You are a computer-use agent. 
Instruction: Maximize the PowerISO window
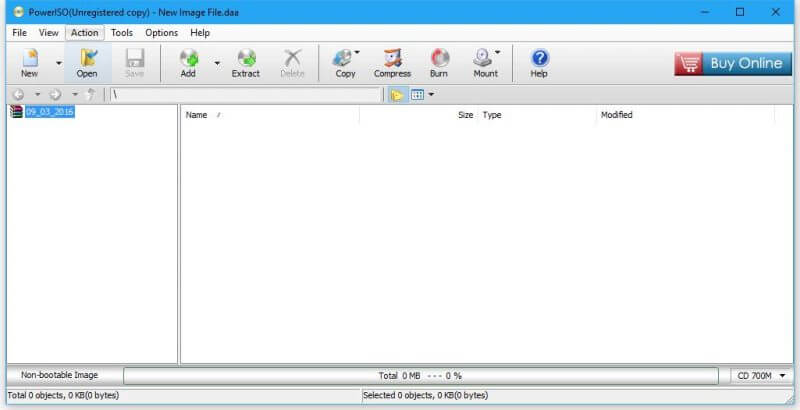tap(740, 12)
